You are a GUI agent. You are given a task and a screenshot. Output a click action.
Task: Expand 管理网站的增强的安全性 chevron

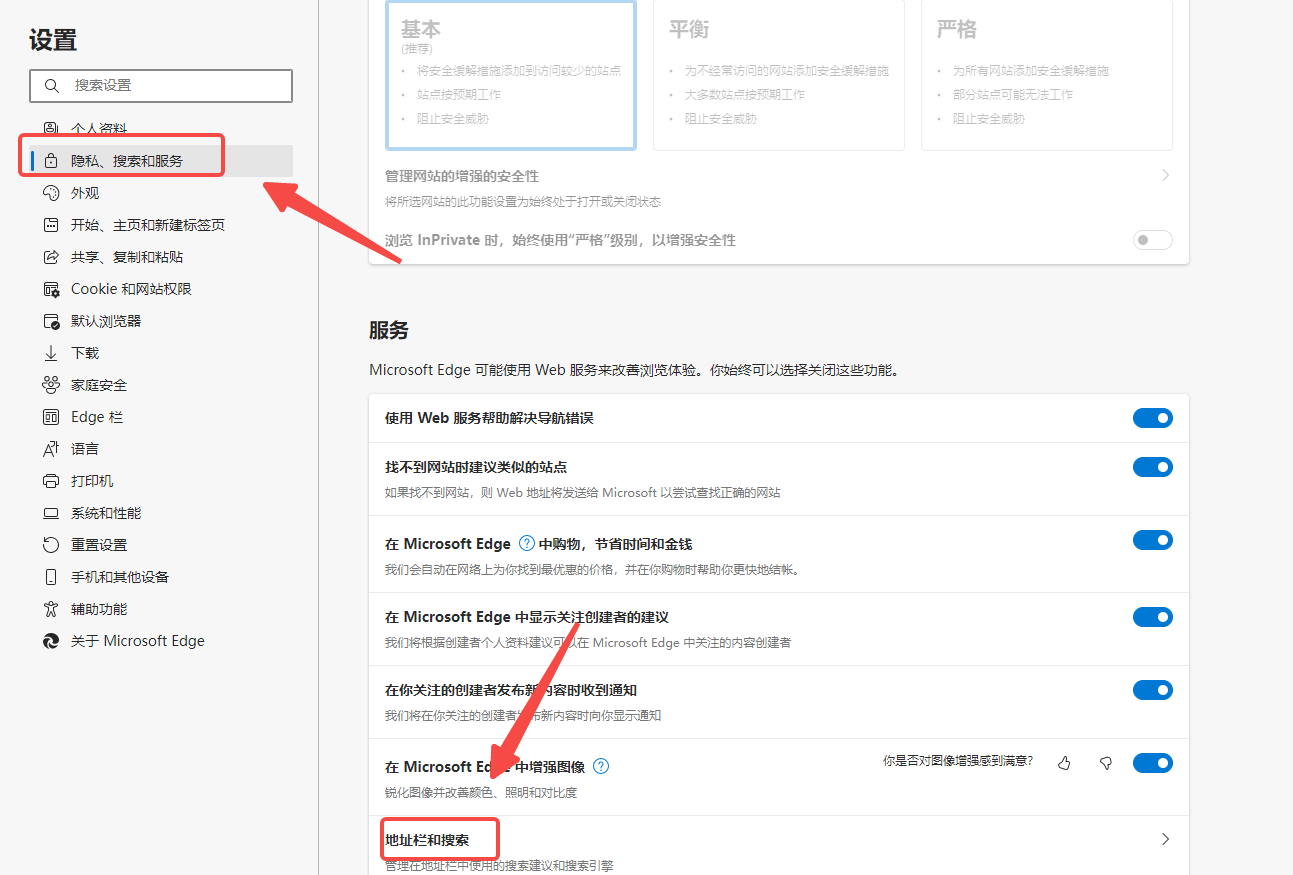1165,176
